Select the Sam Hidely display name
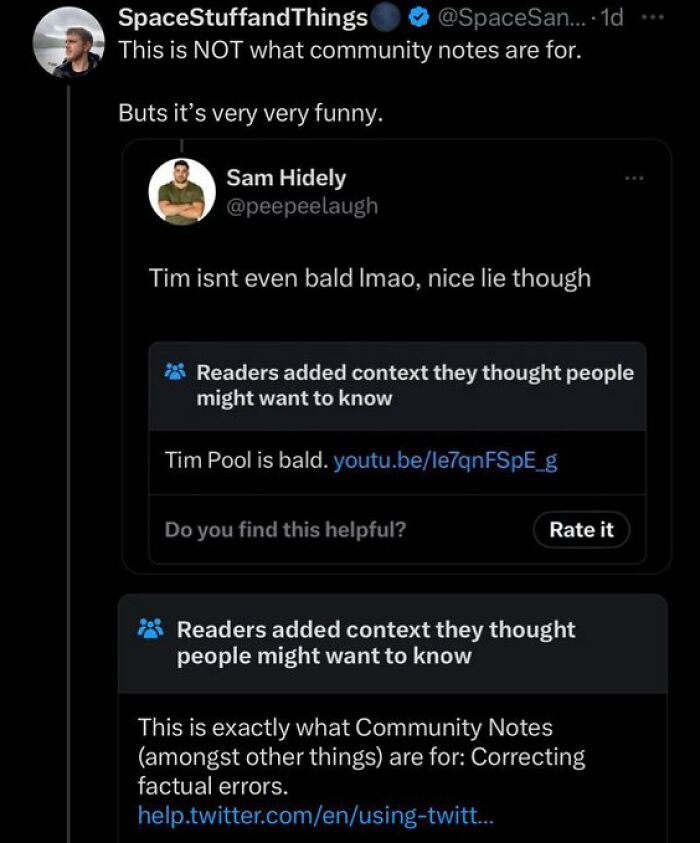Viewport: 700px width, 843px height. pyautogui.click(x=286, y=178)
